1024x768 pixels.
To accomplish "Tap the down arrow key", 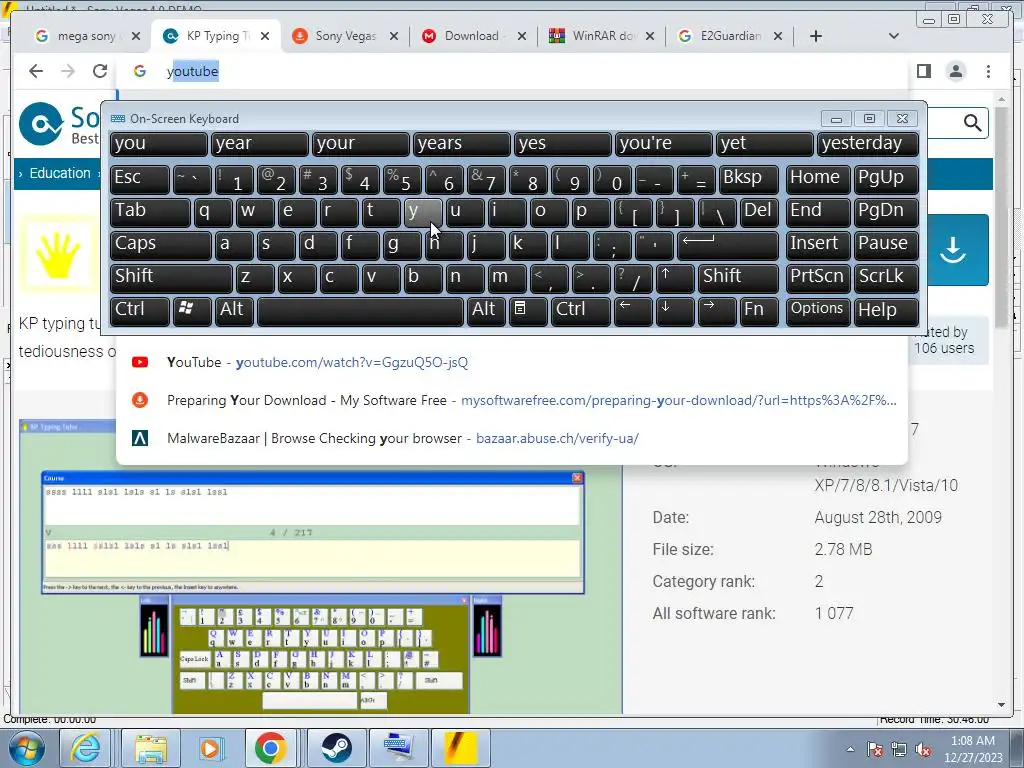I will click(x=675, y=311).
